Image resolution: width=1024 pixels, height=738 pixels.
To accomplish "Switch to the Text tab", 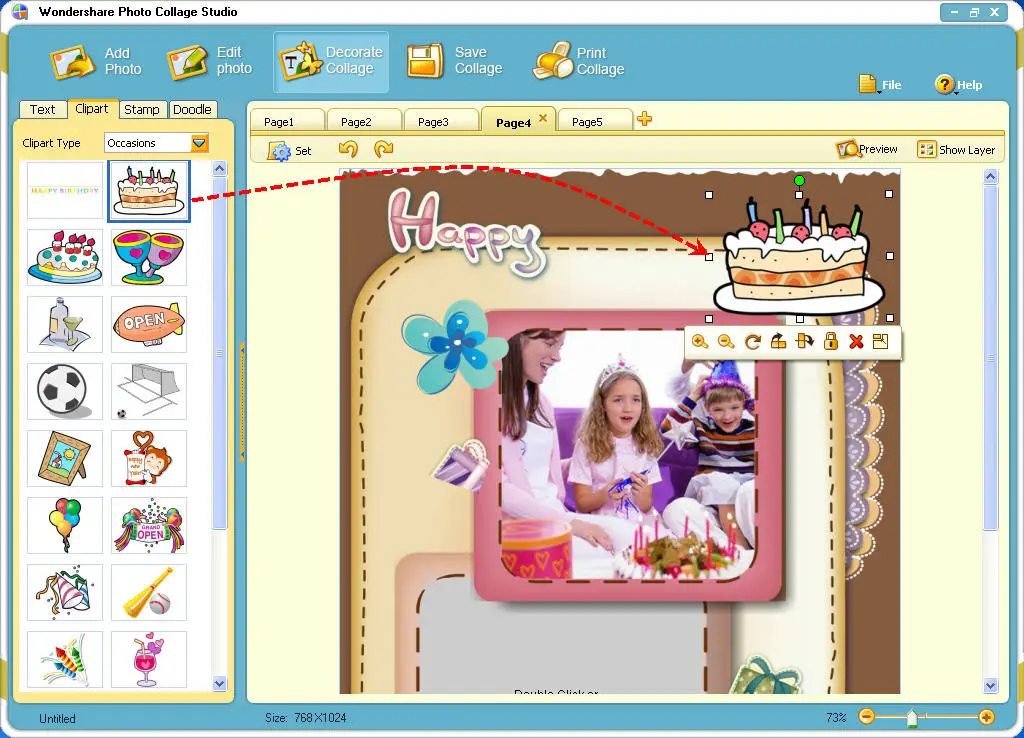I will coord(42,109).
